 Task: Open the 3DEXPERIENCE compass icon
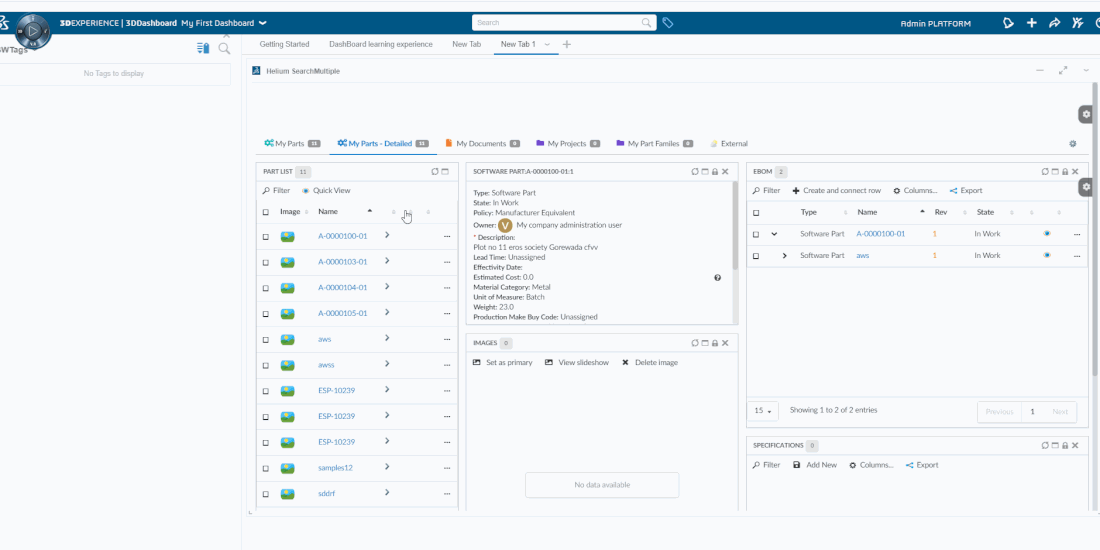point(34,31)
